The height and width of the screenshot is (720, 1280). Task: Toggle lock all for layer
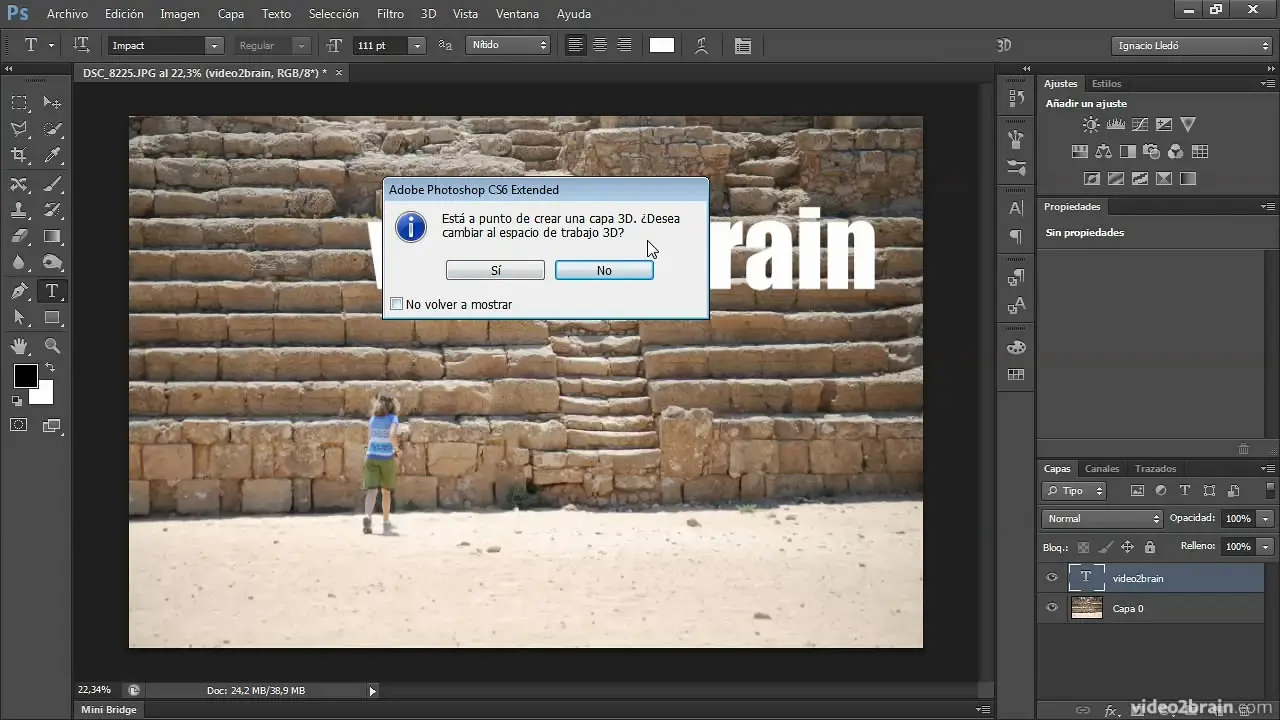pyautogui.click(x=1150, y=547)
